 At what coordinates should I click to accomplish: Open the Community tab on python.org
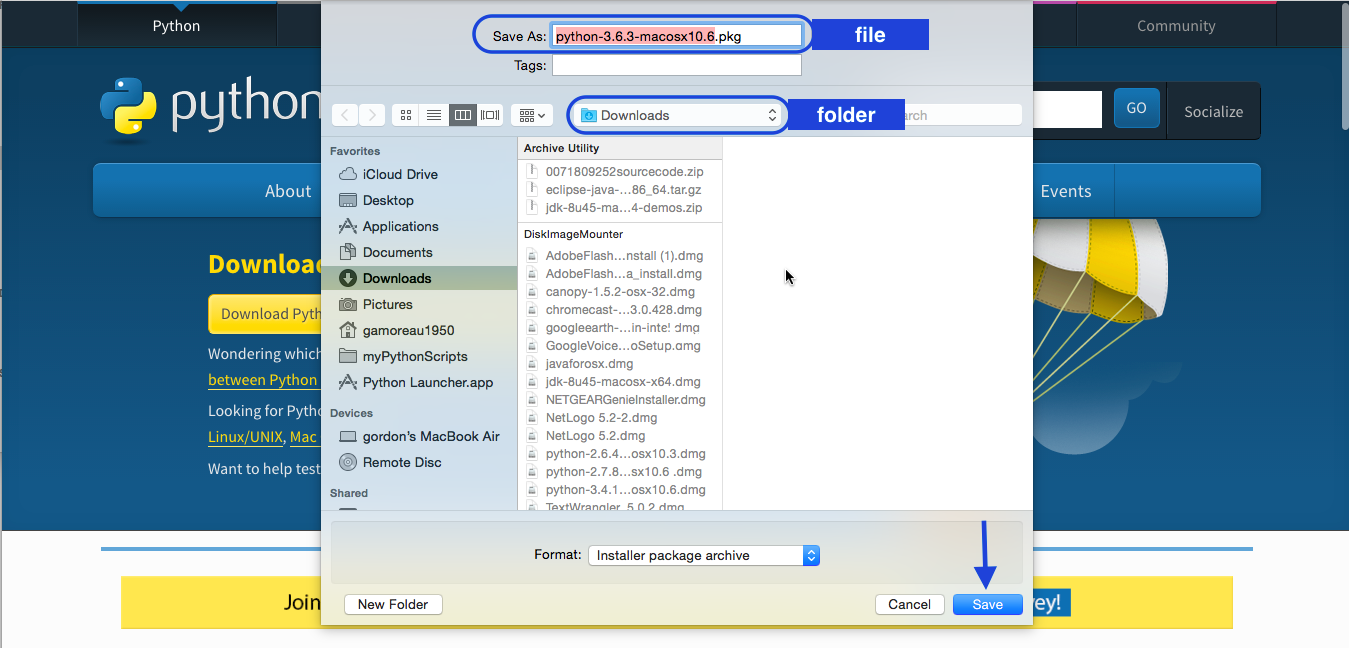pyautogui.click(x=1176, y=25)
